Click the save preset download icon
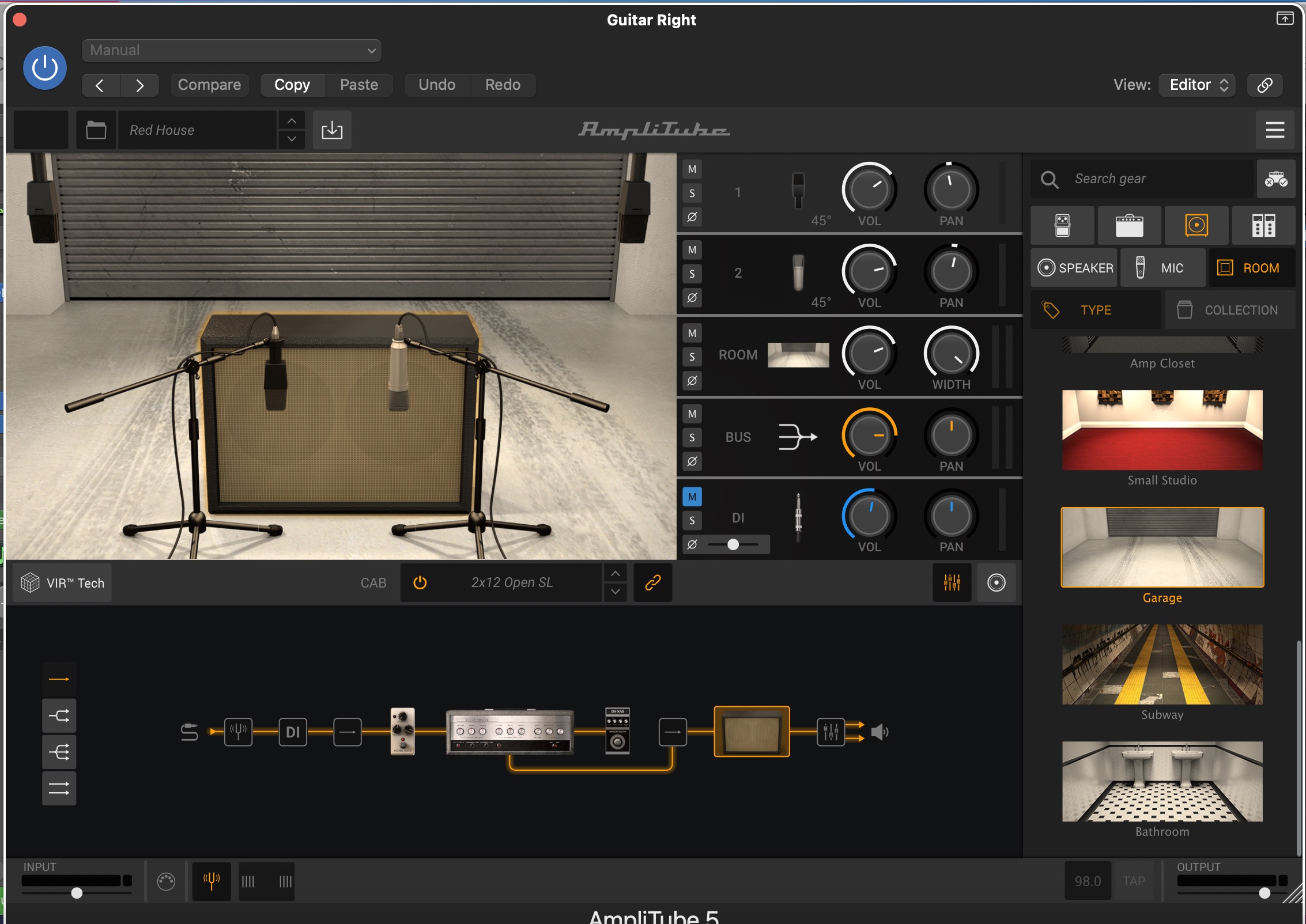Viewport: 1306px width, 924px height. (332, 130)
